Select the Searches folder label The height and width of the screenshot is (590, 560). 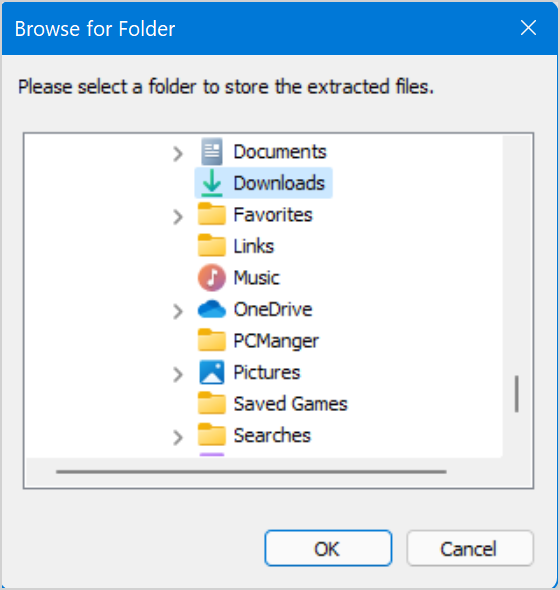[x=272, y=435]
